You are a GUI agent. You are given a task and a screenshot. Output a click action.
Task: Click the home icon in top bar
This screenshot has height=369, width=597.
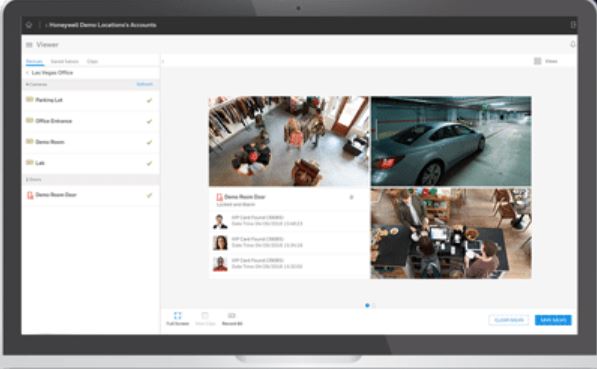click(x=29, y=25)
